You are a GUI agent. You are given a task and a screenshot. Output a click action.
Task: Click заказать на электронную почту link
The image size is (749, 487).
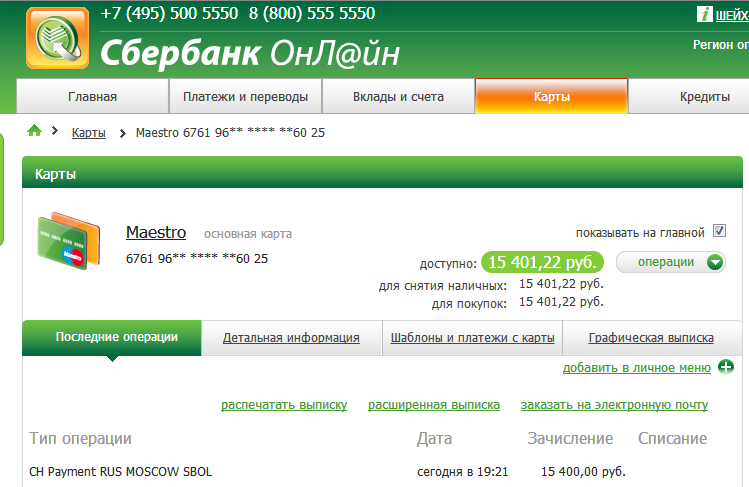614,405
